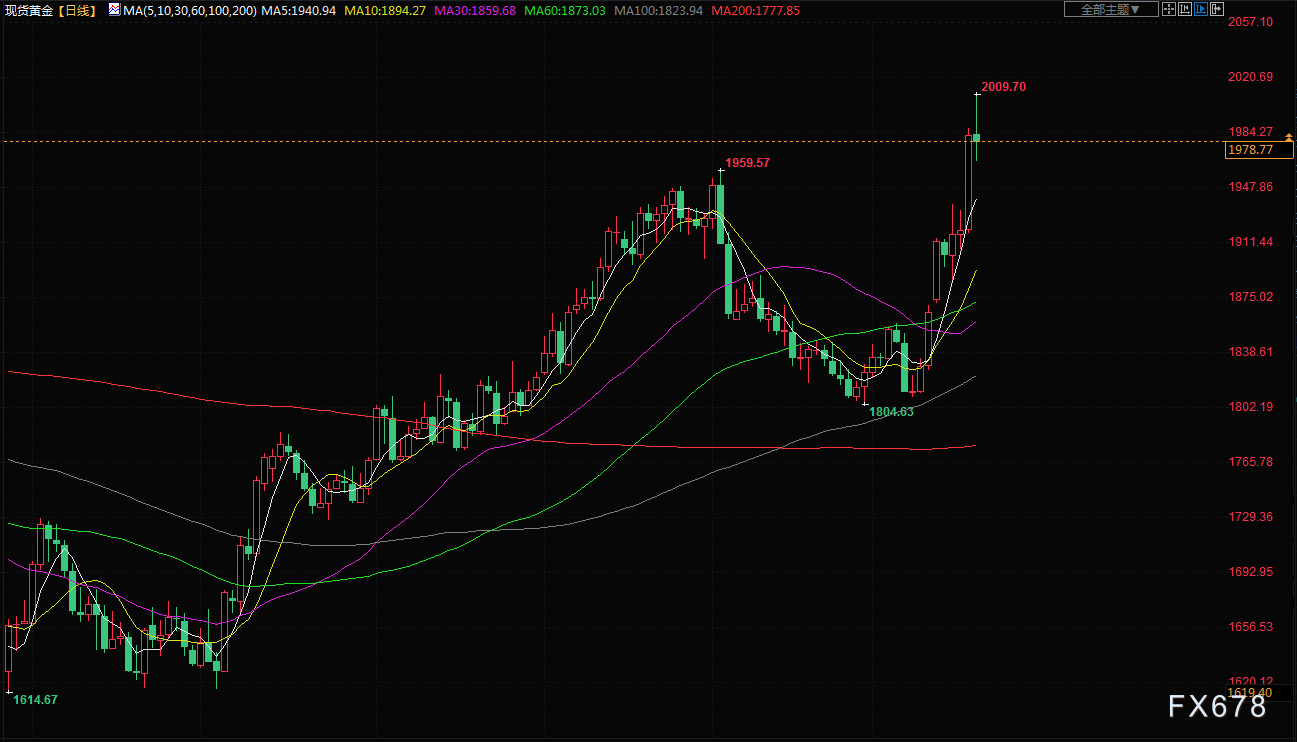Click the 2009.70 high price marker
The height and width of the screenshot is (742, 1297).
(x=1003, y=87)
